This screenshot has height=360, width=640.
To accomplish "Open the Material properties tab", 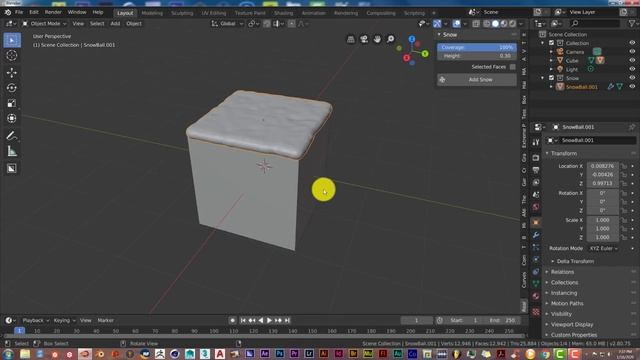I will (x=536, y=296).
